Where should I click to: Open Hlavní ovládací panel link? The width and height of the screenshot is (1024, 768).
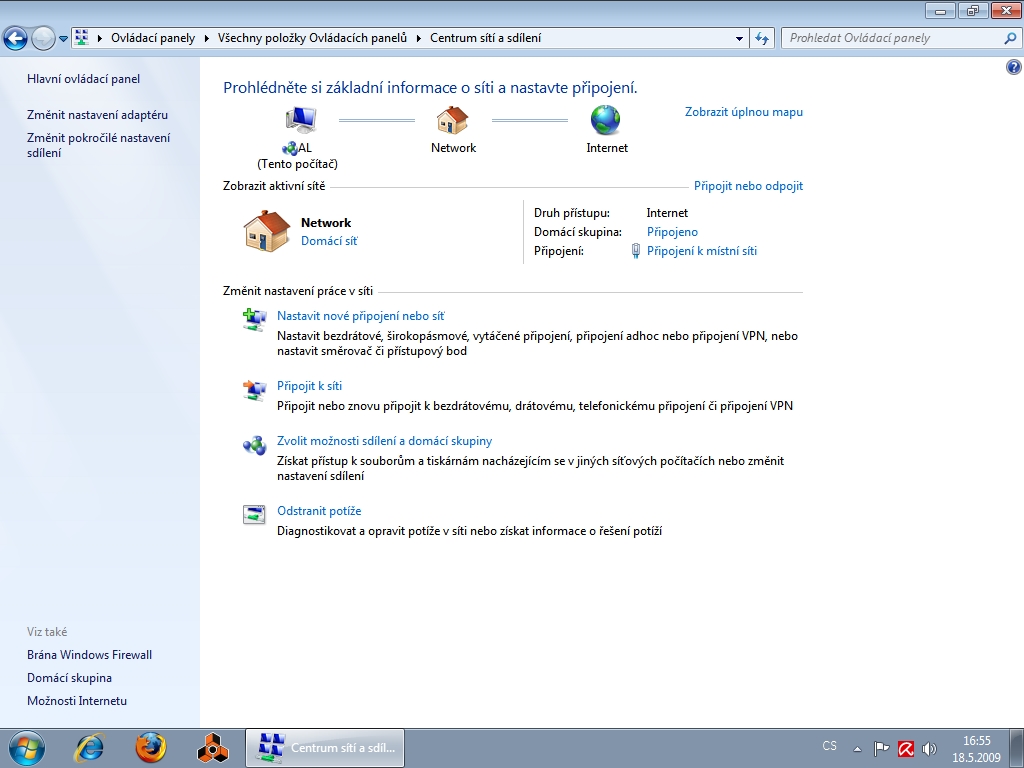[84, 79]
